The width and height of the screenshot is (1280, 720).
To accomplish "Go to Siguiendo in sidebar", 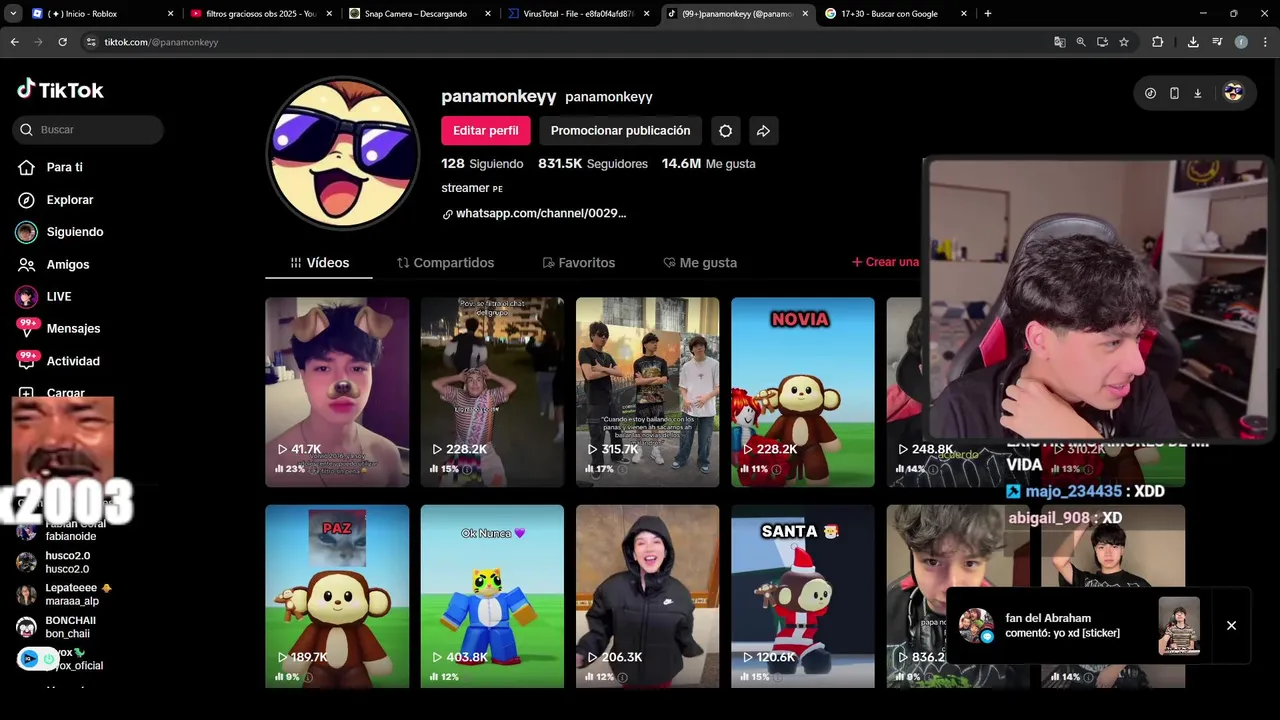I will point(60,232).
